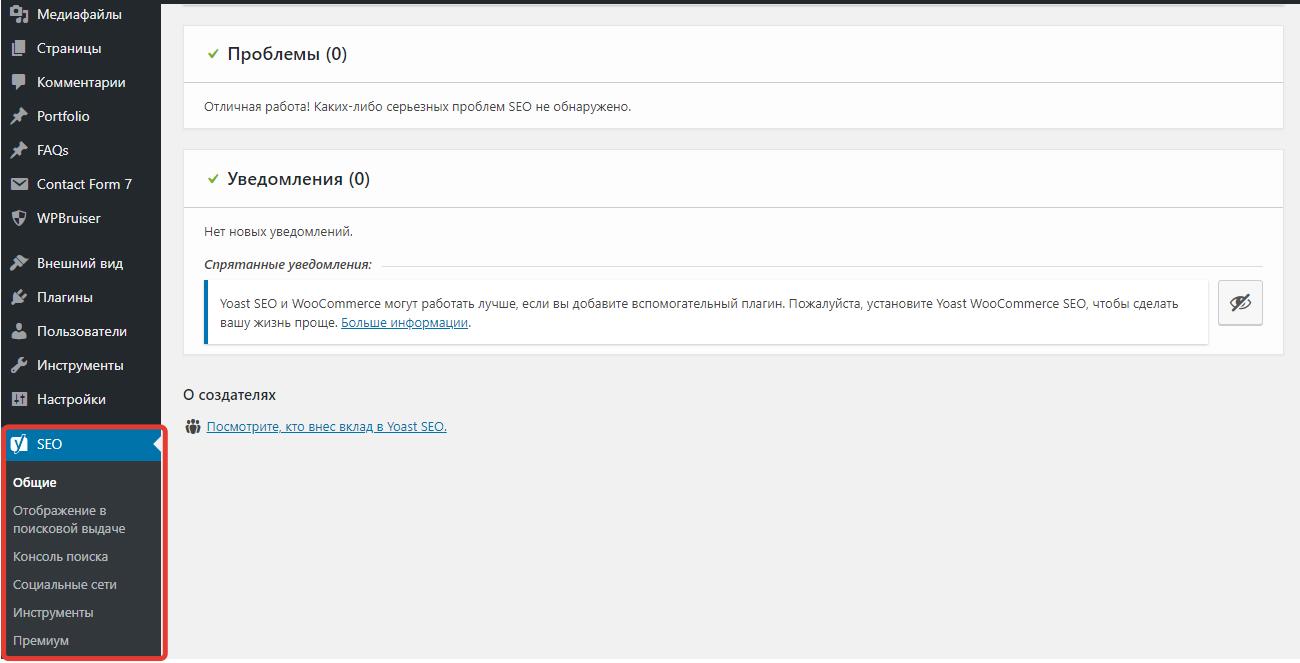The height and width of the screenshot is (663, 1300).
Task: Open Отображение в поисковой выдаче submenu
Action: click(x=69, y=520)
